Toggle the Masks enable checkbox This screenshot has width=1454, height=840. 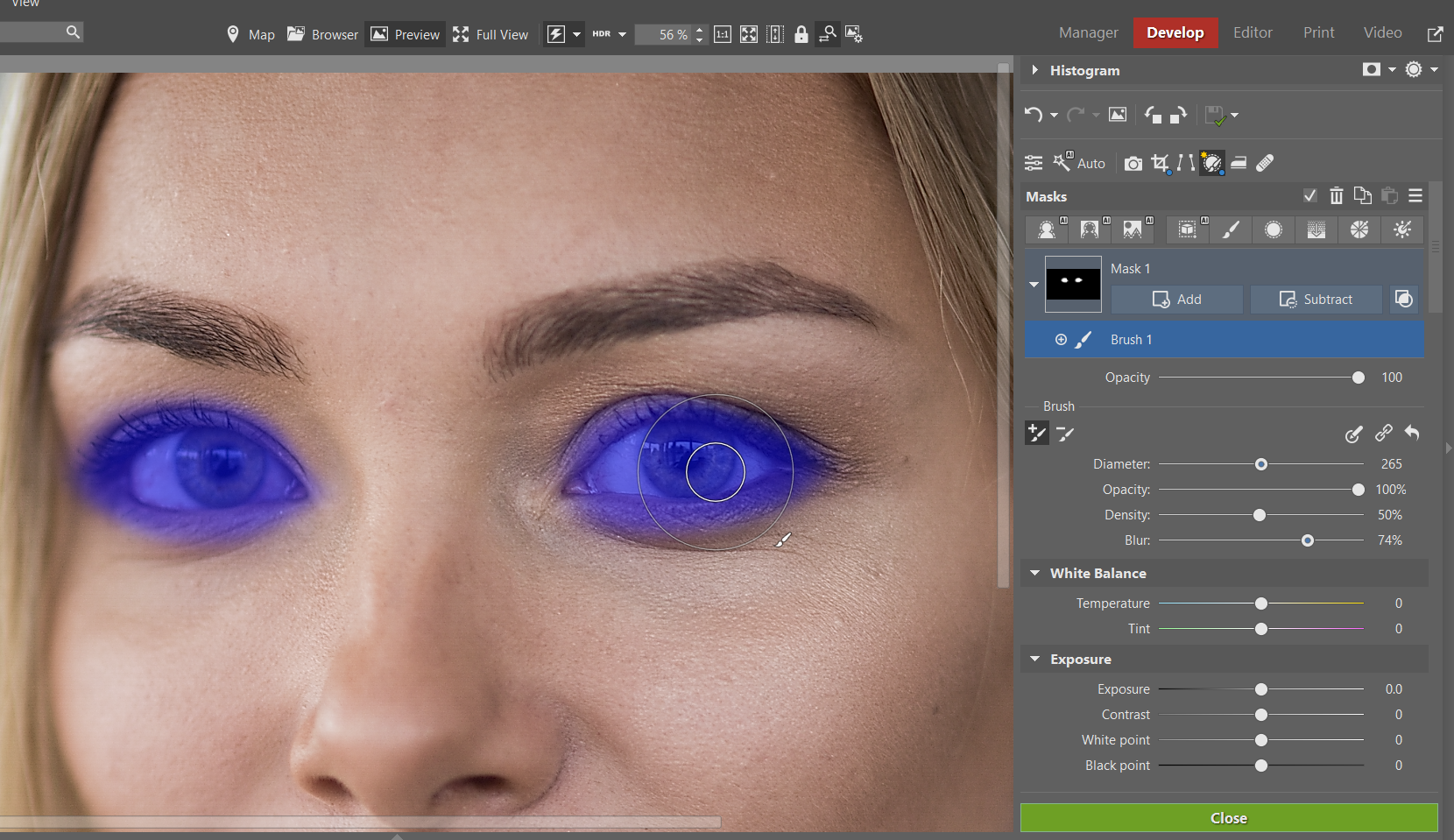click(x=1309, y=196)
